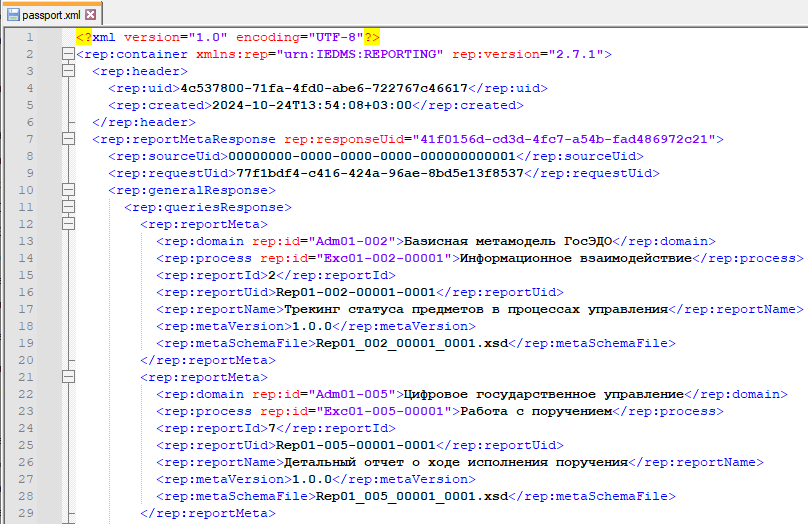Image resolution: width=808 pixels, height=524 pixels.
Task: Collapse the rep:header fold on line 3
Action: (68, 71)
